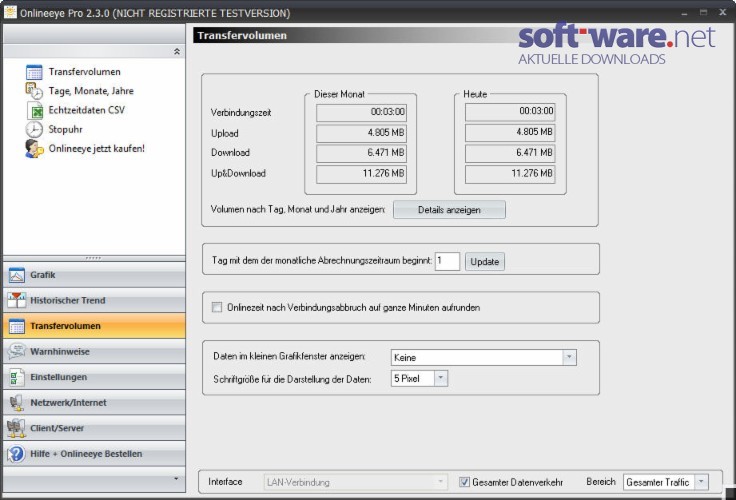Click the Dieser Monat Upload value 4.805 MB
The width and height of the screenshot is (736, 500).
(361, 133)
